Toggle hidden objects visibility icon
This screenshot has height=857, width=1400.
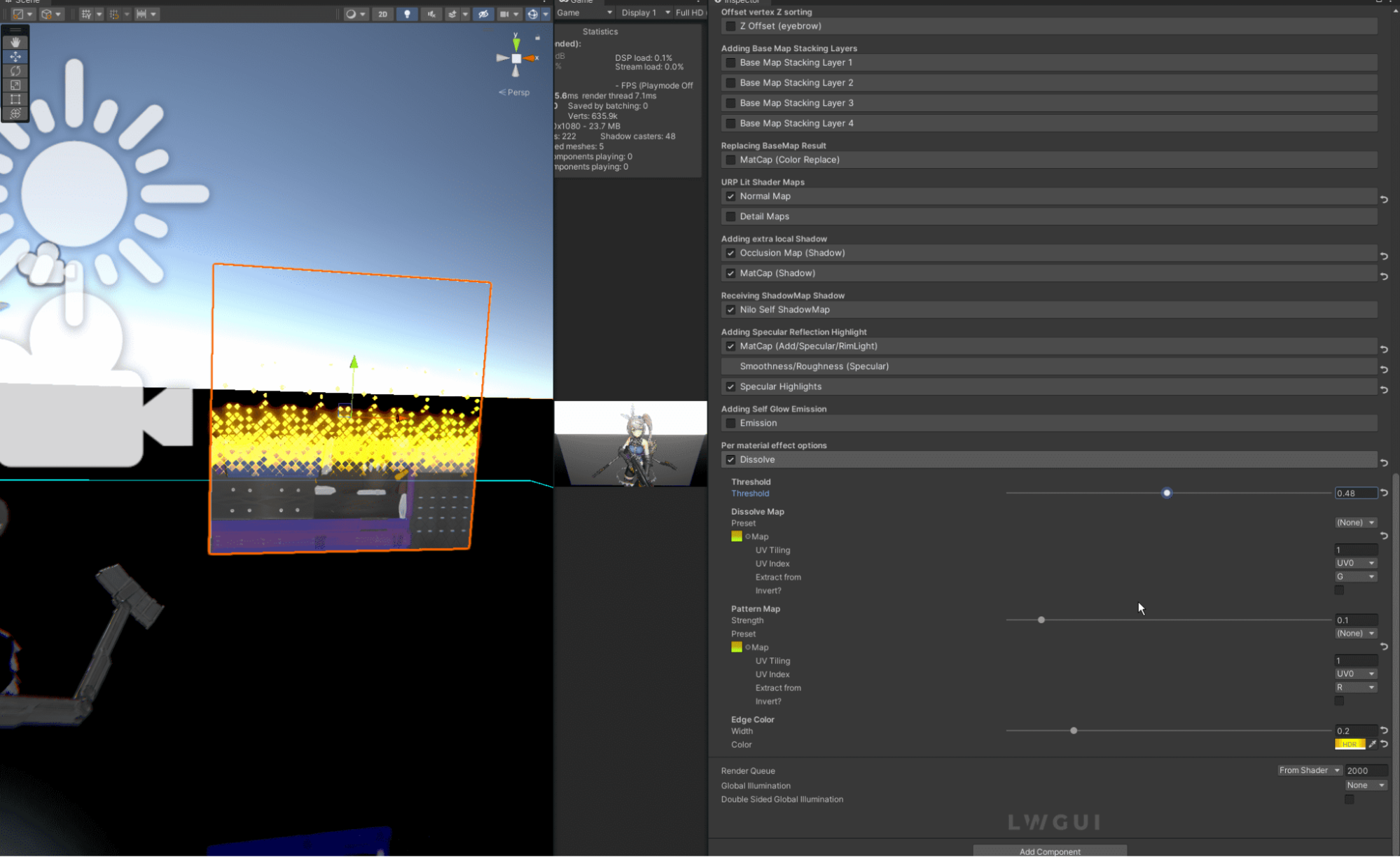click(x=483, y=14)
